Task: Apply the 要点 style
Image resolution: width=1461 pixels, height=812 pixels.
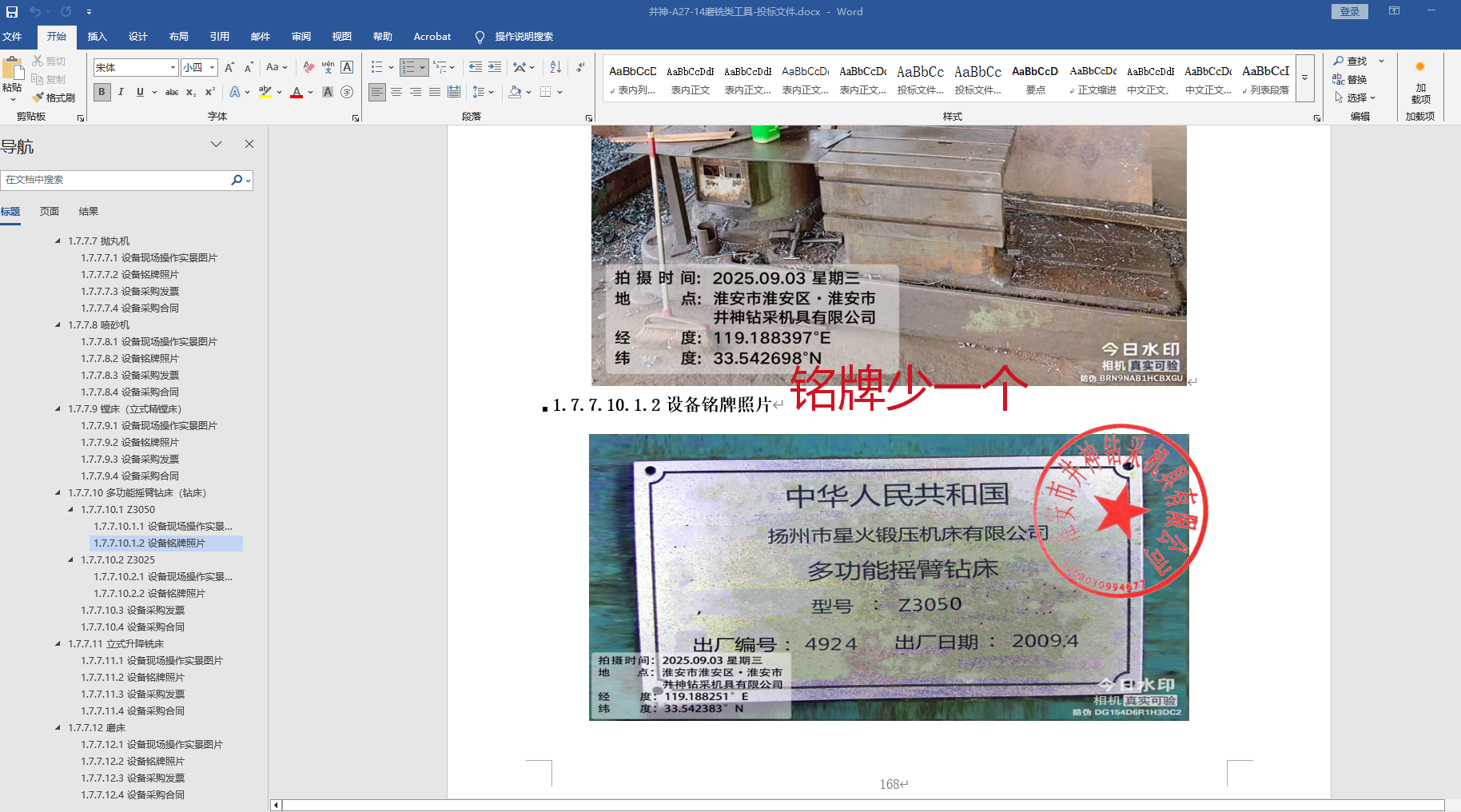Action: [x=1035, y=79]
